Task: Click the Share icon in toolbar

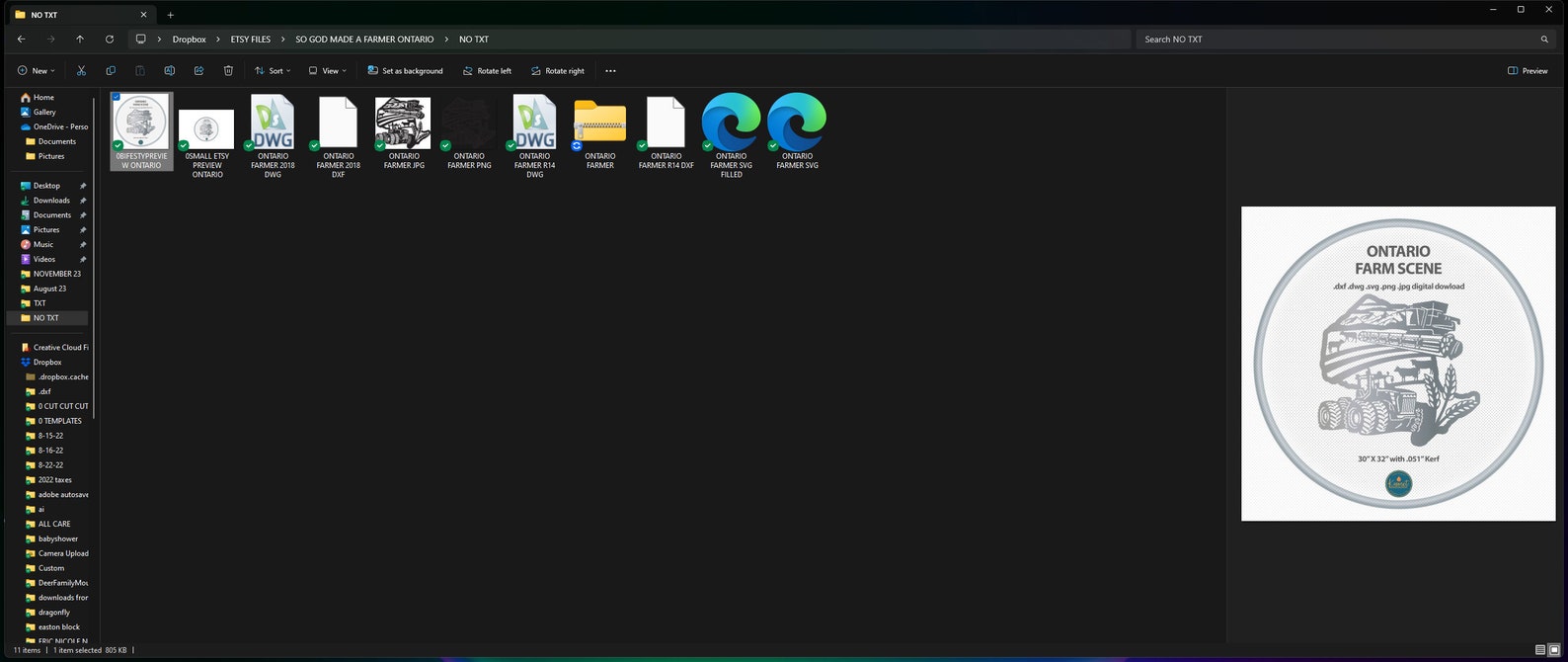Action: (x=198, y=71)
